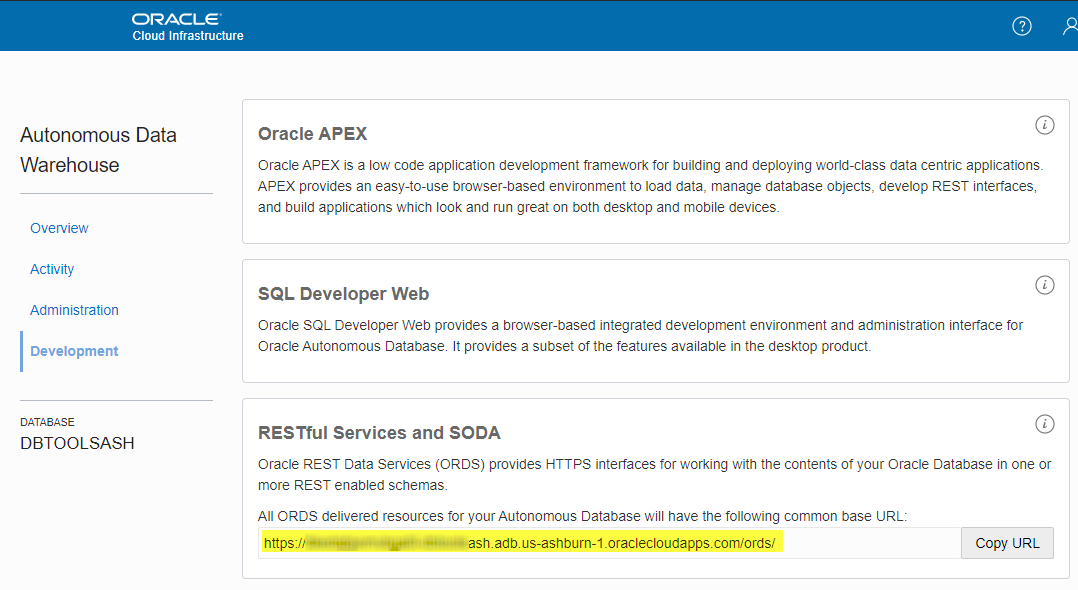The image size is (1078, 590).
Task: Show info for RESTful Services and SODA
Action: [x=1044, y=424]
